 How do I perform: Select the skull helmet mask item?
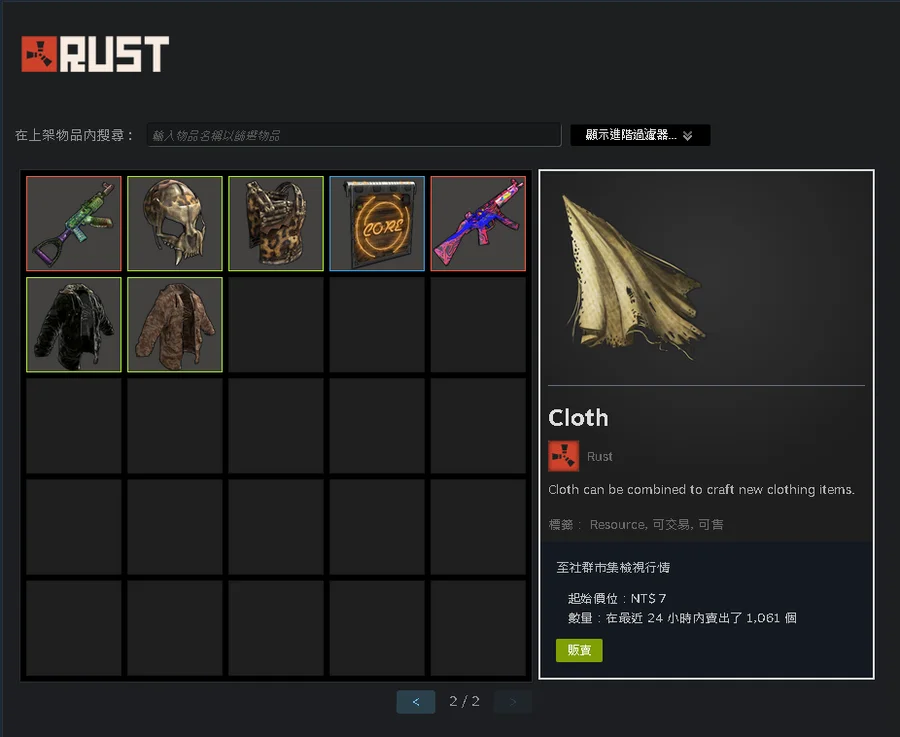[174, 223]
